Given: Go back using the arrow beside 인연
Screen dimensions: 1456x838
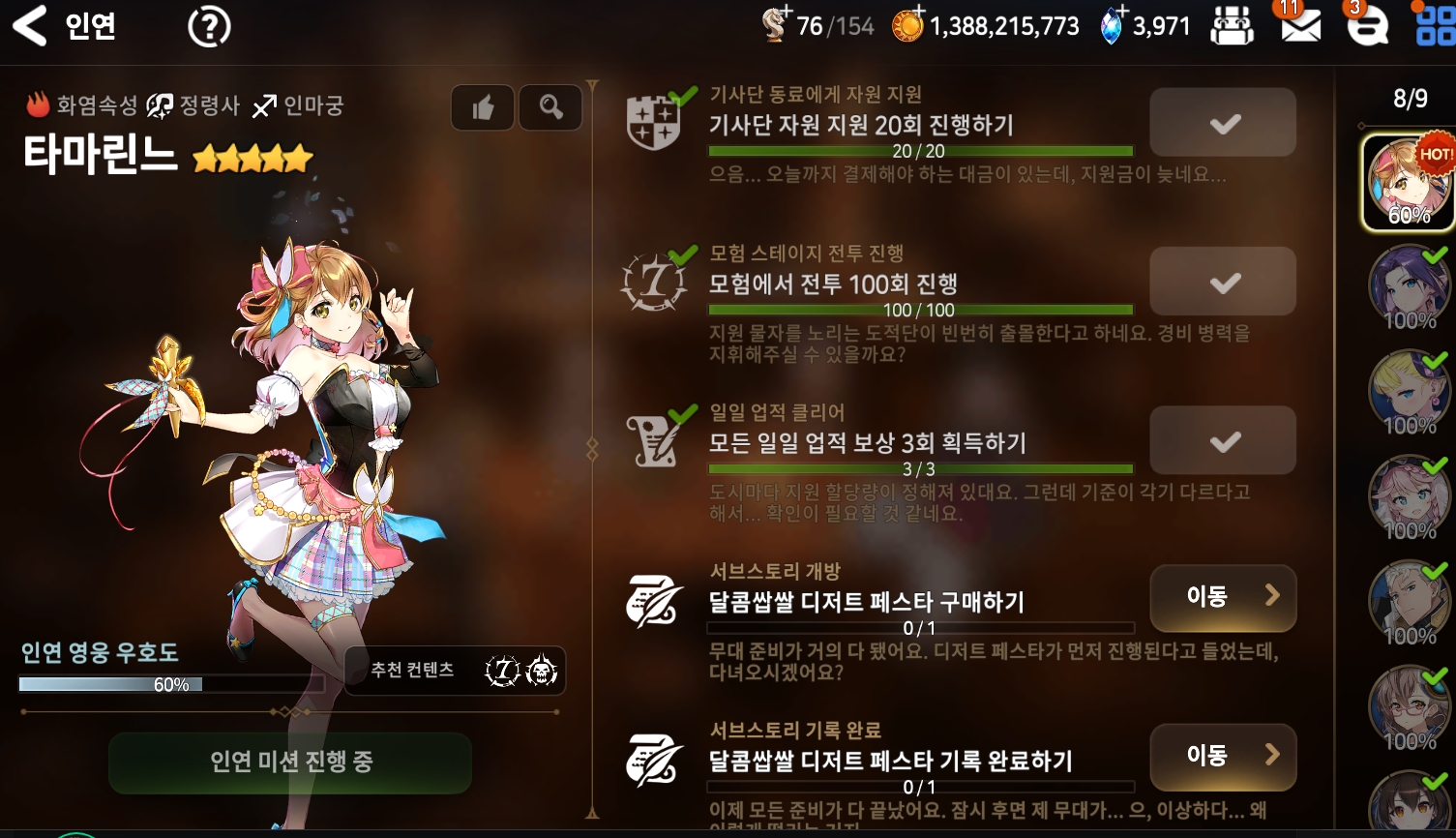Looking at the screenshot, I should pyautogui.click(x=30, y=26).
